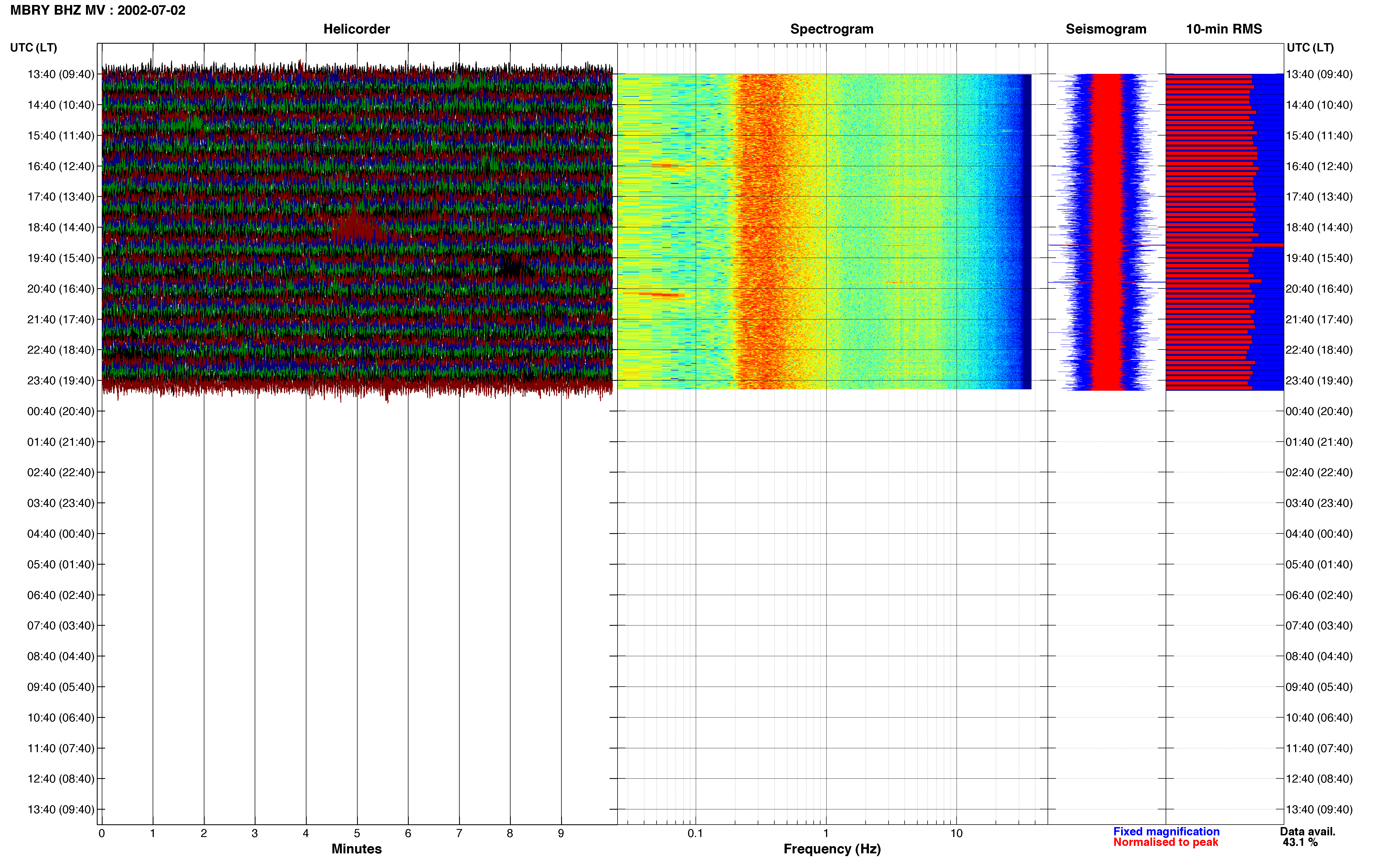
Task: Select left time label '08:40 (04:40)'
Action: click(61, 656)
